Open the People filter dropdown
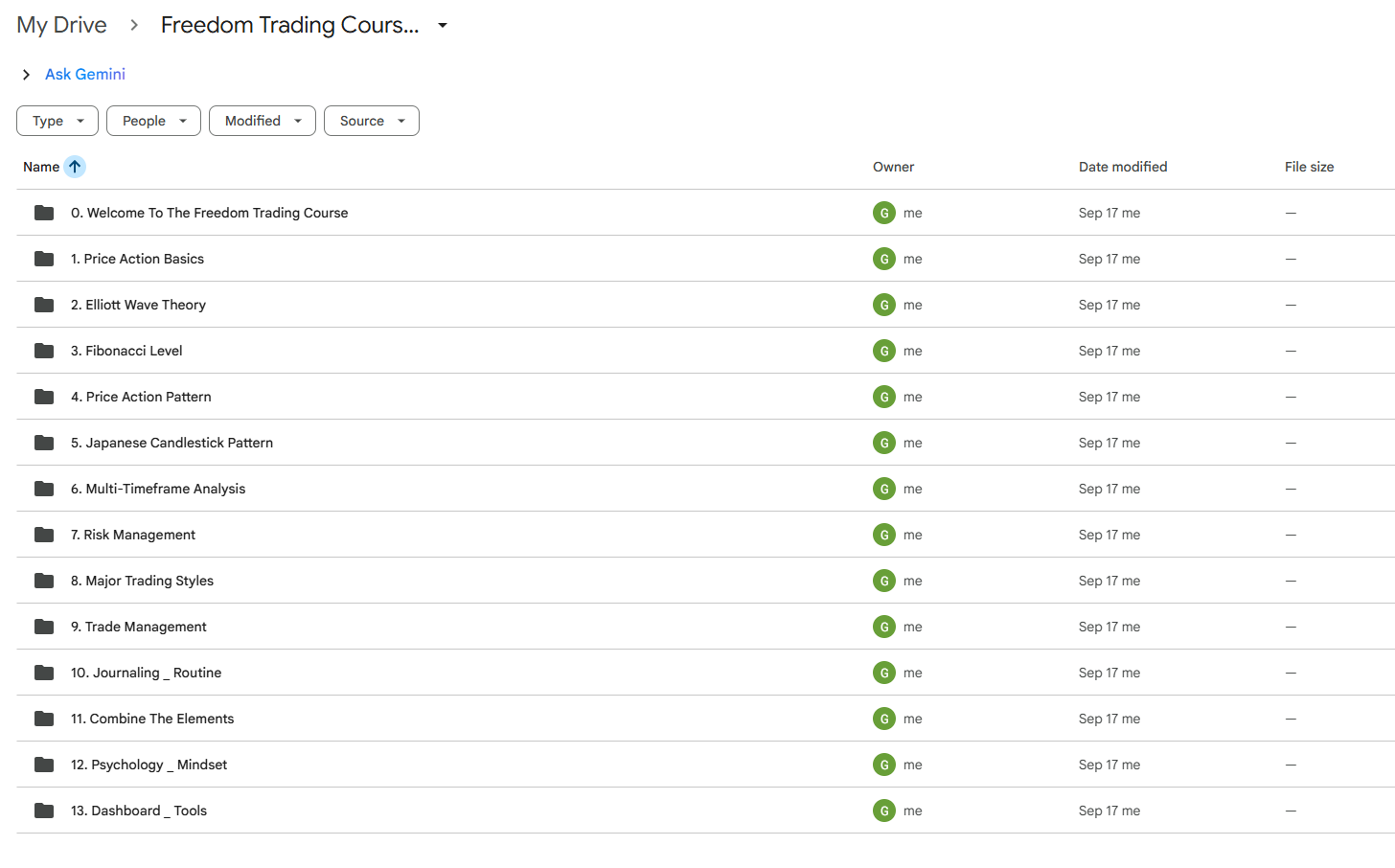The image size is (1395, 868). [153, 121]
